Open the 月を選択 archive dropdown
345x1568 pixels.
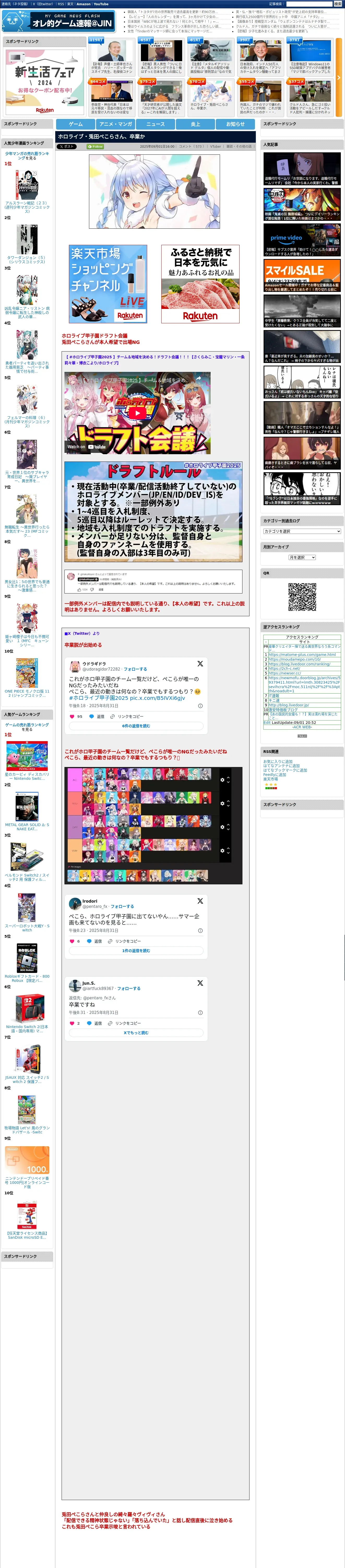(x=302, y=558)
